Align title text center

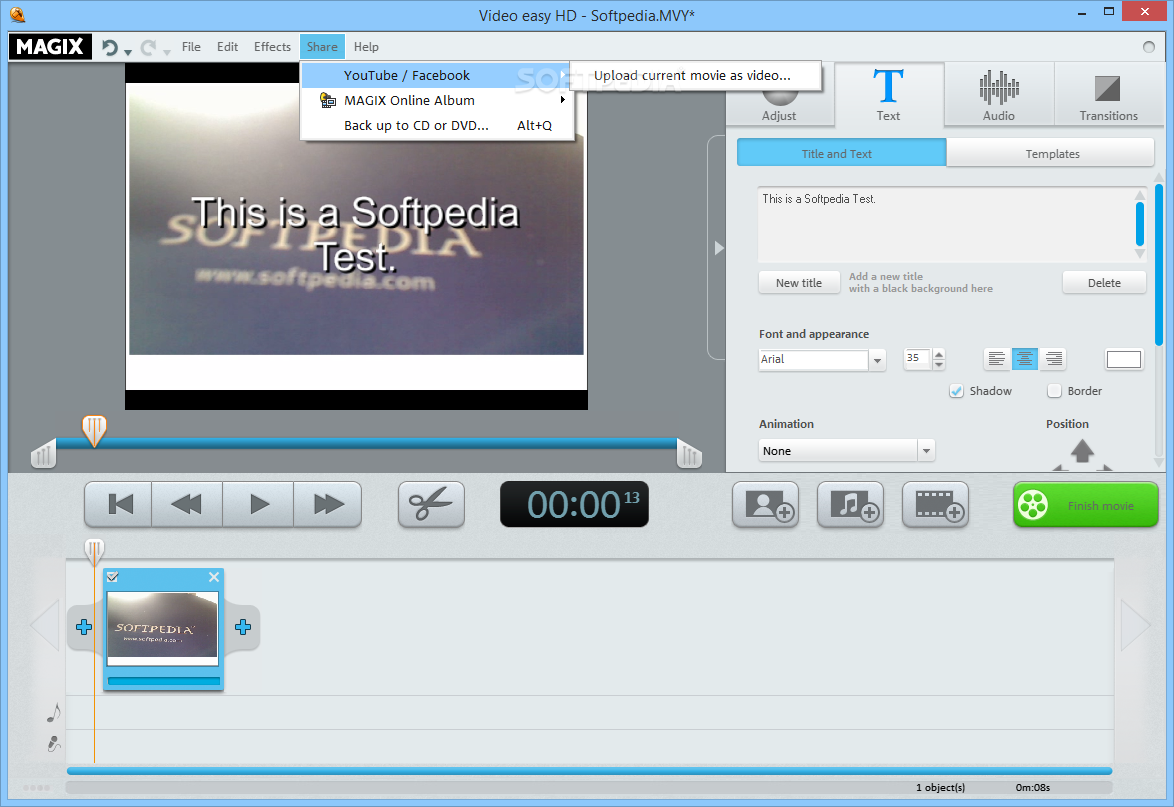1024,359
